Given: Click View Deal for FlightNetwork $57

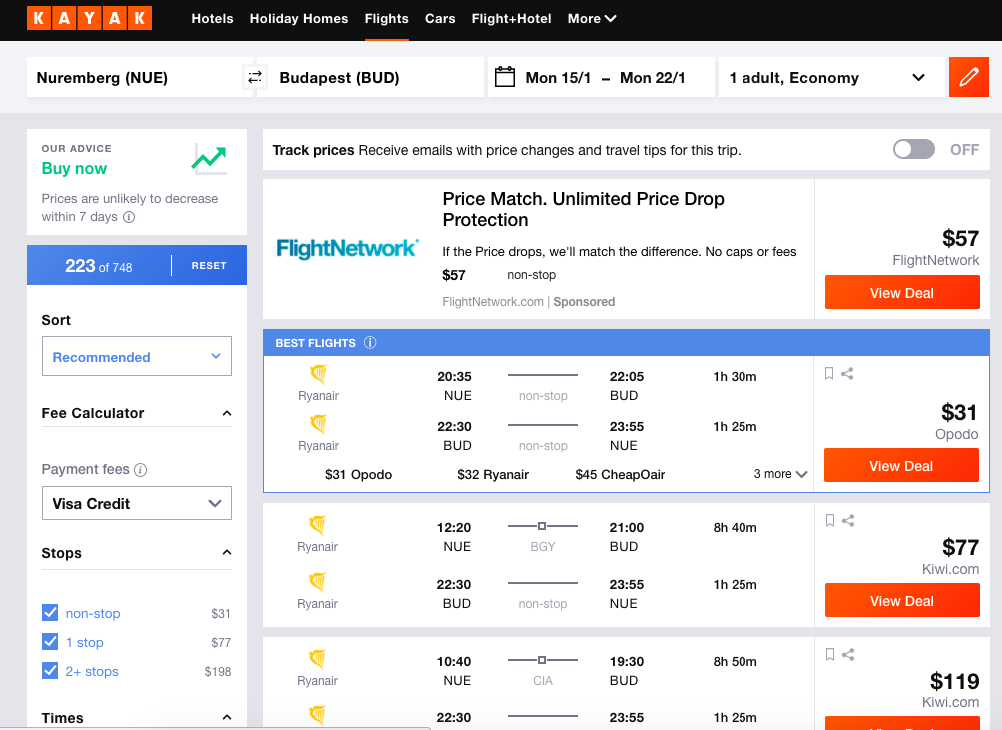Looking at the screenshot, I should click(x=902, y=292).
